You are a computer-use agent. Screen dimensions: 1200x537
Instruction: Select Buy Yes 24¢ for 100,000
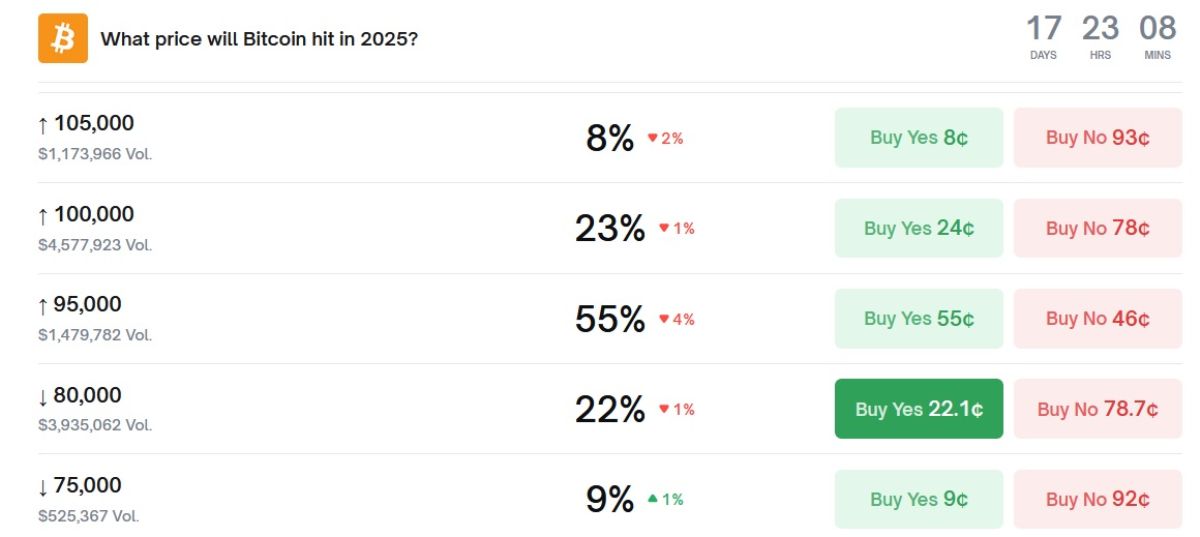coord(918,228)
